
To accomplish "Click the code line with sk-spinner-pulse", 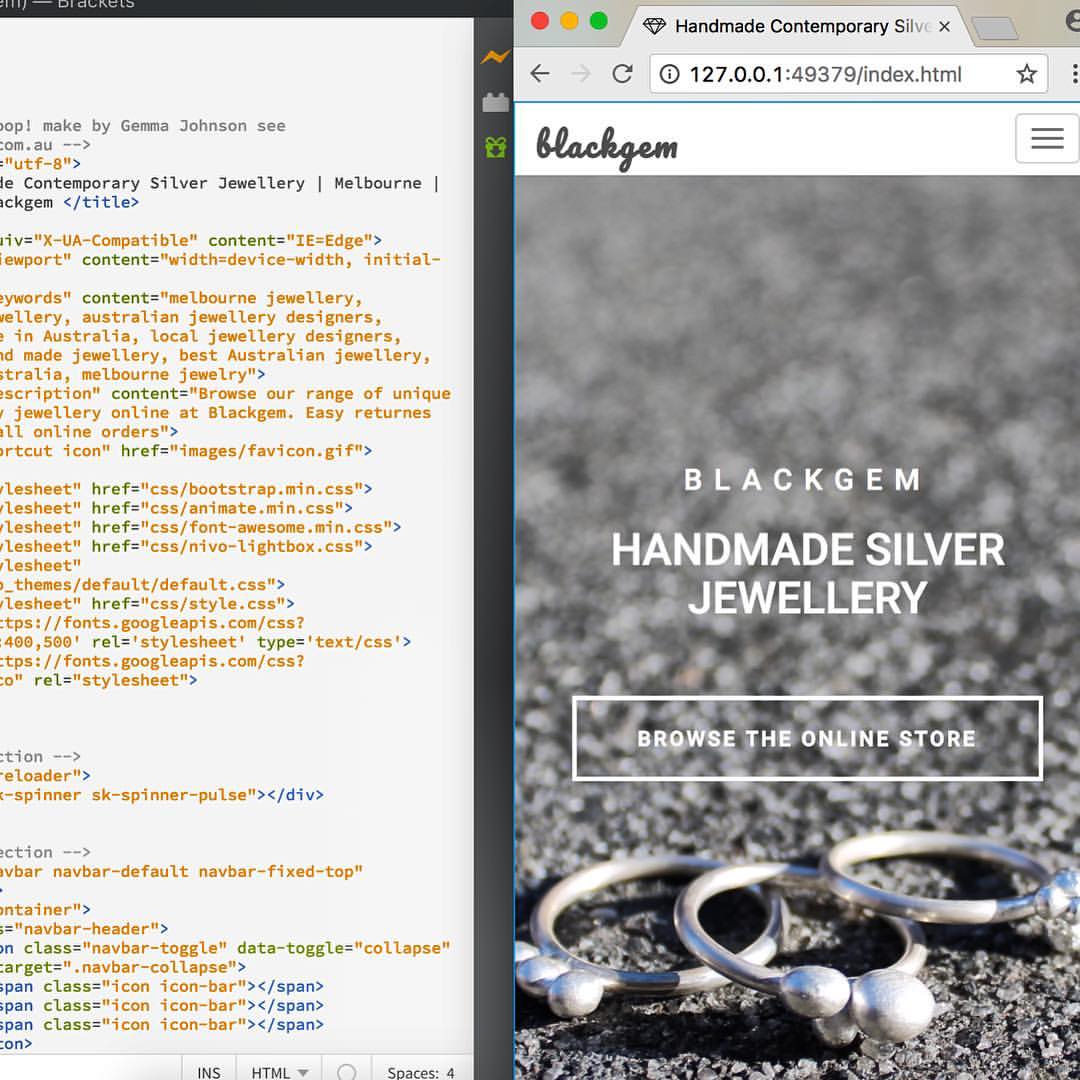I will click(x=162, y=795).
